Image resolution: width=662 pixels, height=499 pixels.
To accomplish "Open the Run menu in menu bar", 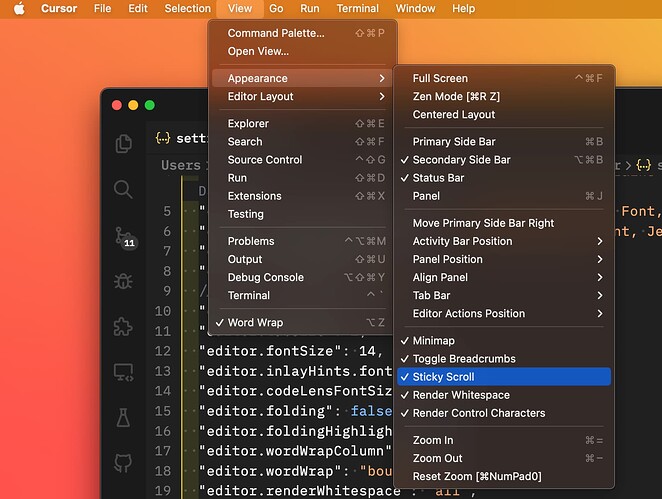I will [x=310, y=8].
